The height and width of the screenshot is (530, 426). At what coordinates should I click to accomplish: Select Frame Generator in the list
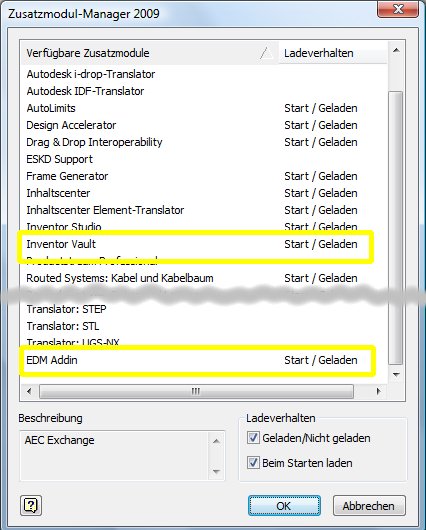tap(204, 176)
